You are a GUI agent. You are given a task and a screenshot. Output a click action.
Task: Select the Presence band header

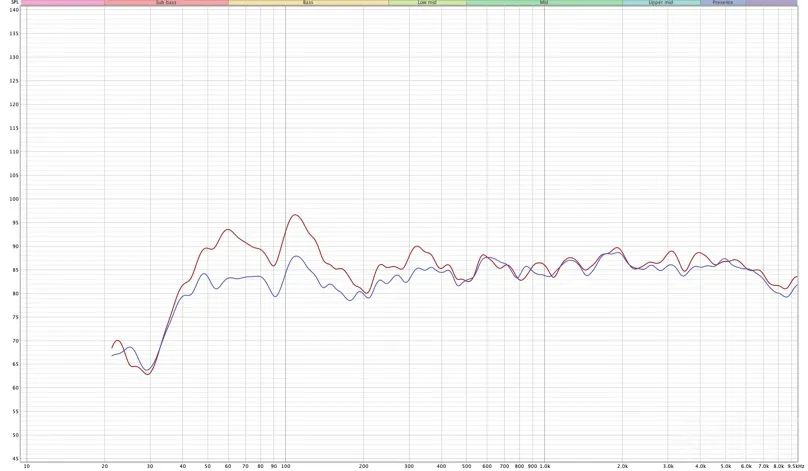point(722,3)
